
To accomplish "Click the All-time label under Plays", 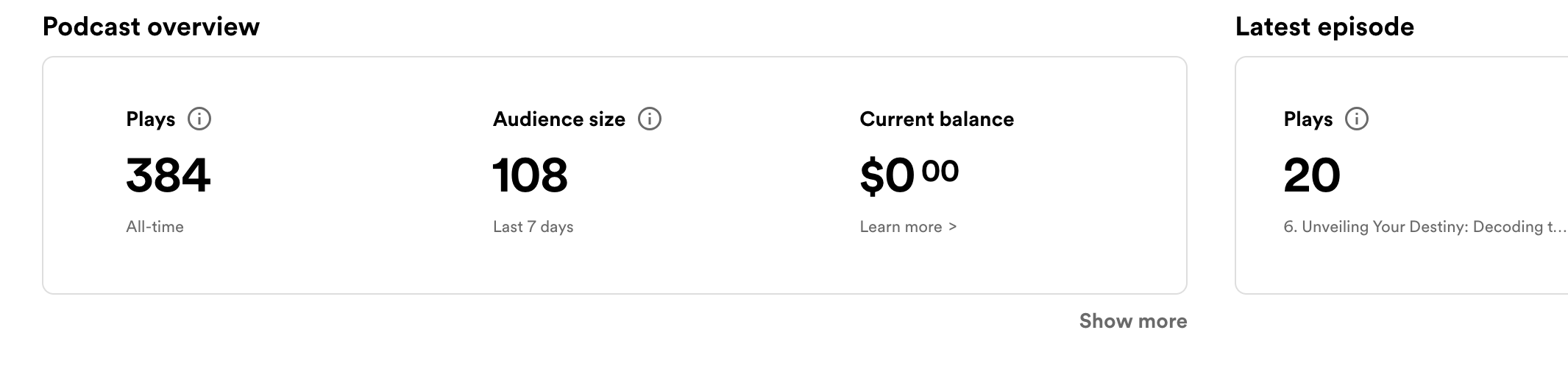I will pos(155,227).
